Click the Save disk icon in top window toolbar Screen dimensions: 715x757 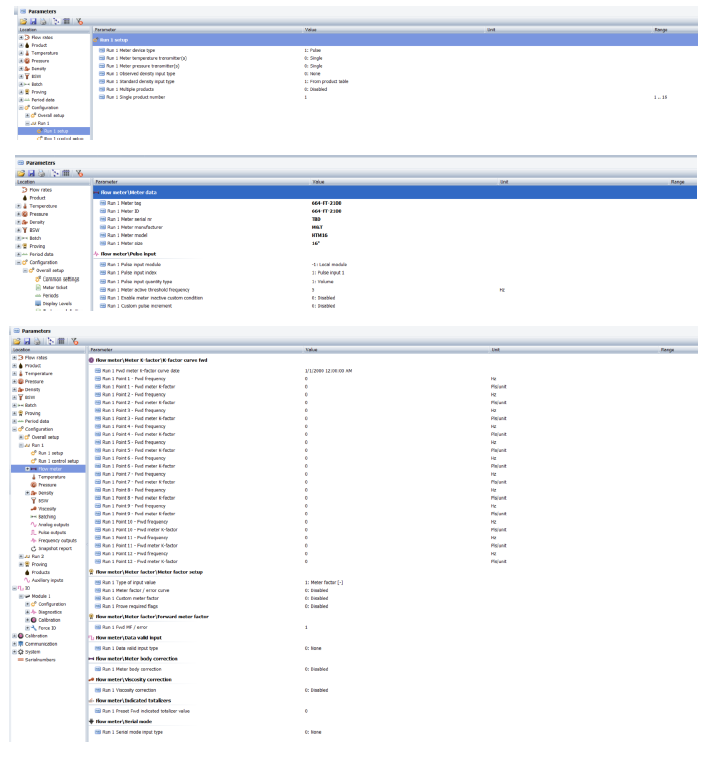(x=33, y=21)
